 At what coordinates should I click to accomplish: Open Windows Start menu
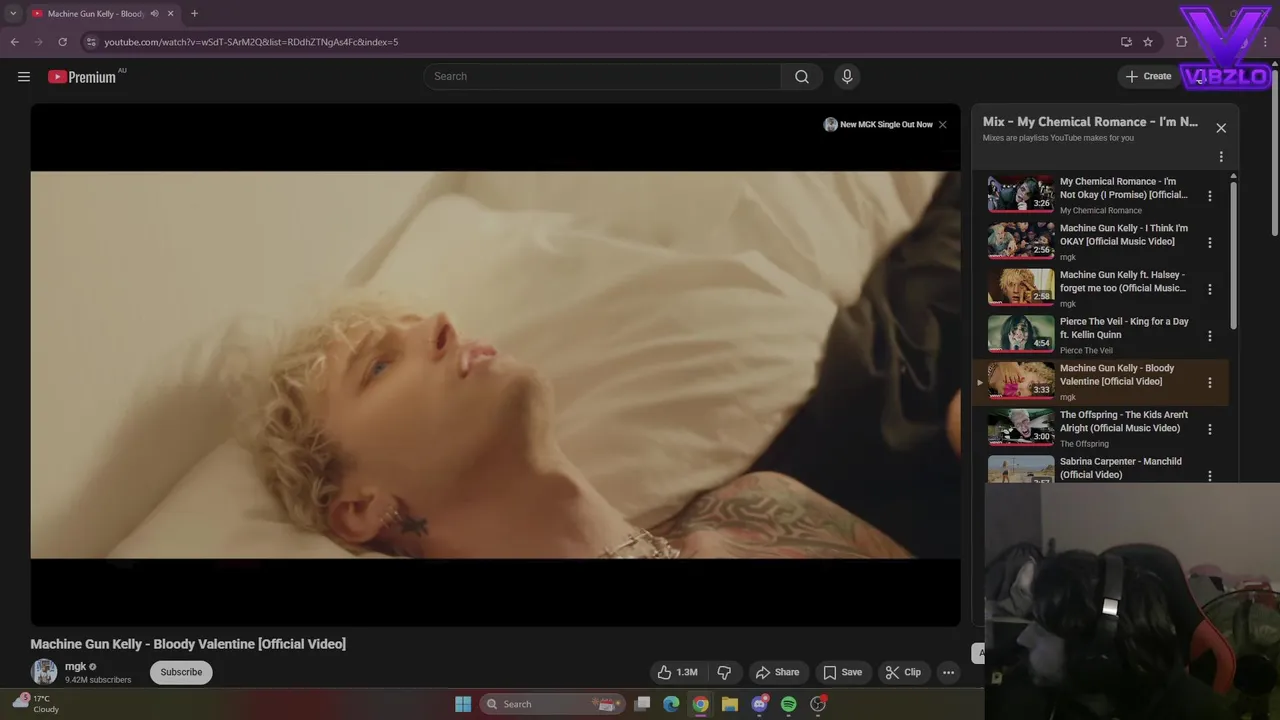pyautogui.click(x=463, y=704)
